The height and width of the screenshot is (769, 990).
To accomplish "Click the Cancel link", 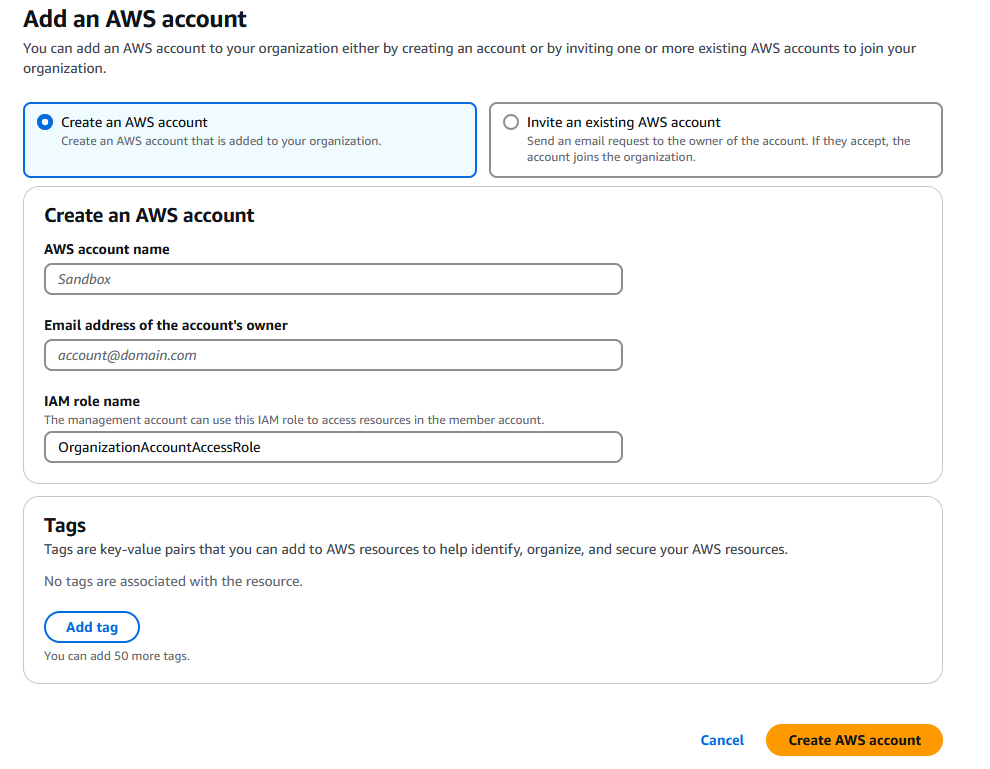I will click(722, 740).
